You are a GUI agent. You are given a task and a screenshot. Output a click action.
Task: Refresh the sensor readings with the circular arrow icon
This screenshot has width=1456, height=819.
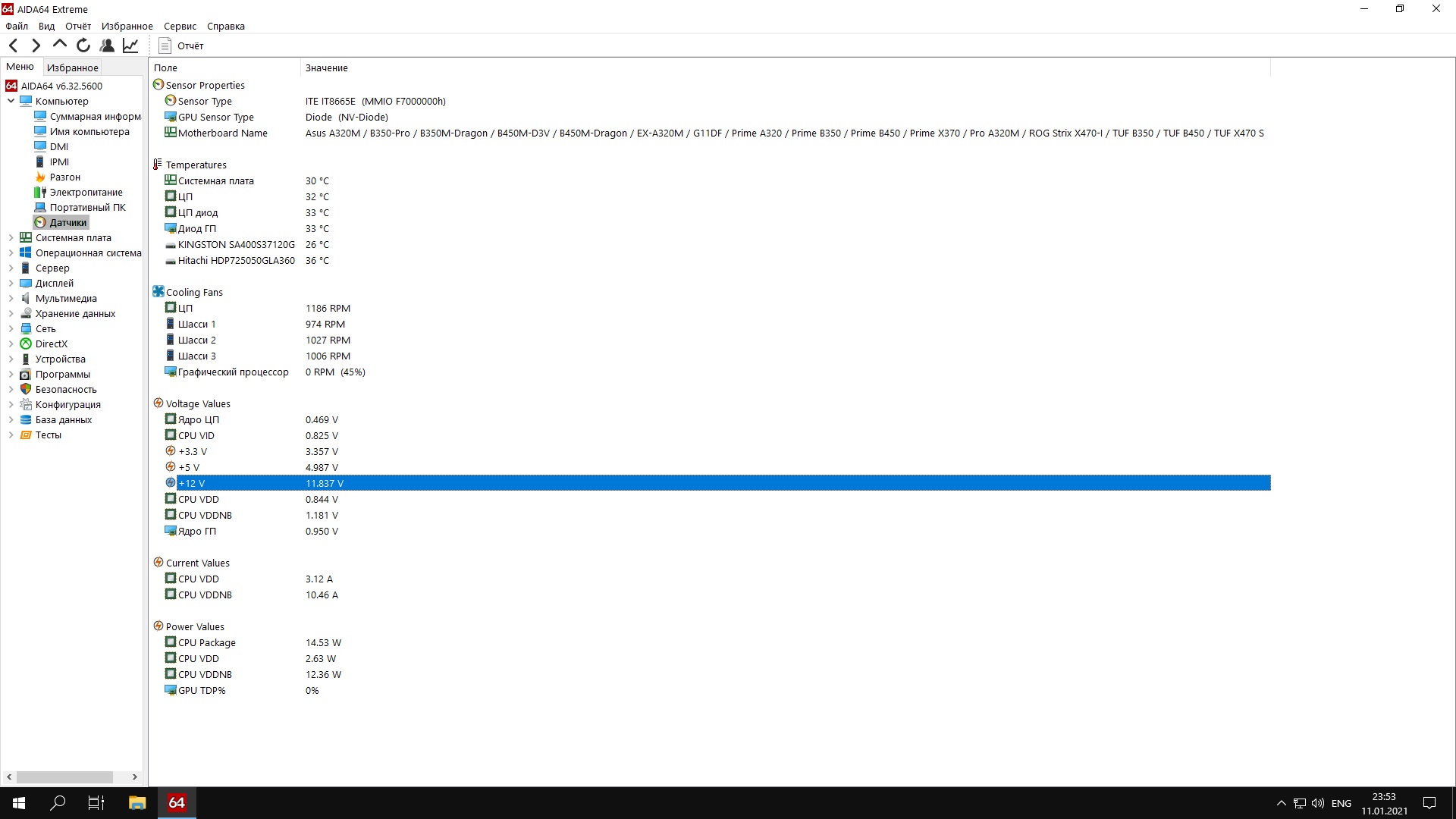83,45
